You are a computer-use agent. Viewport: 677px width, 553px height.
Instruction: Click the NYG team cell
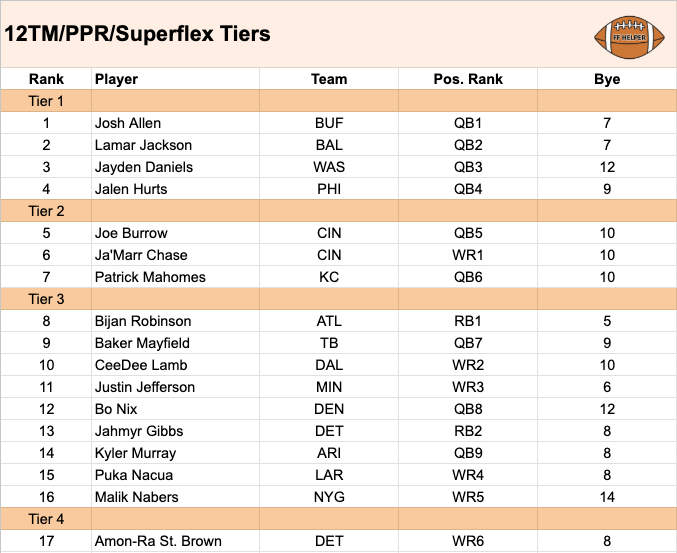point(329,497)
